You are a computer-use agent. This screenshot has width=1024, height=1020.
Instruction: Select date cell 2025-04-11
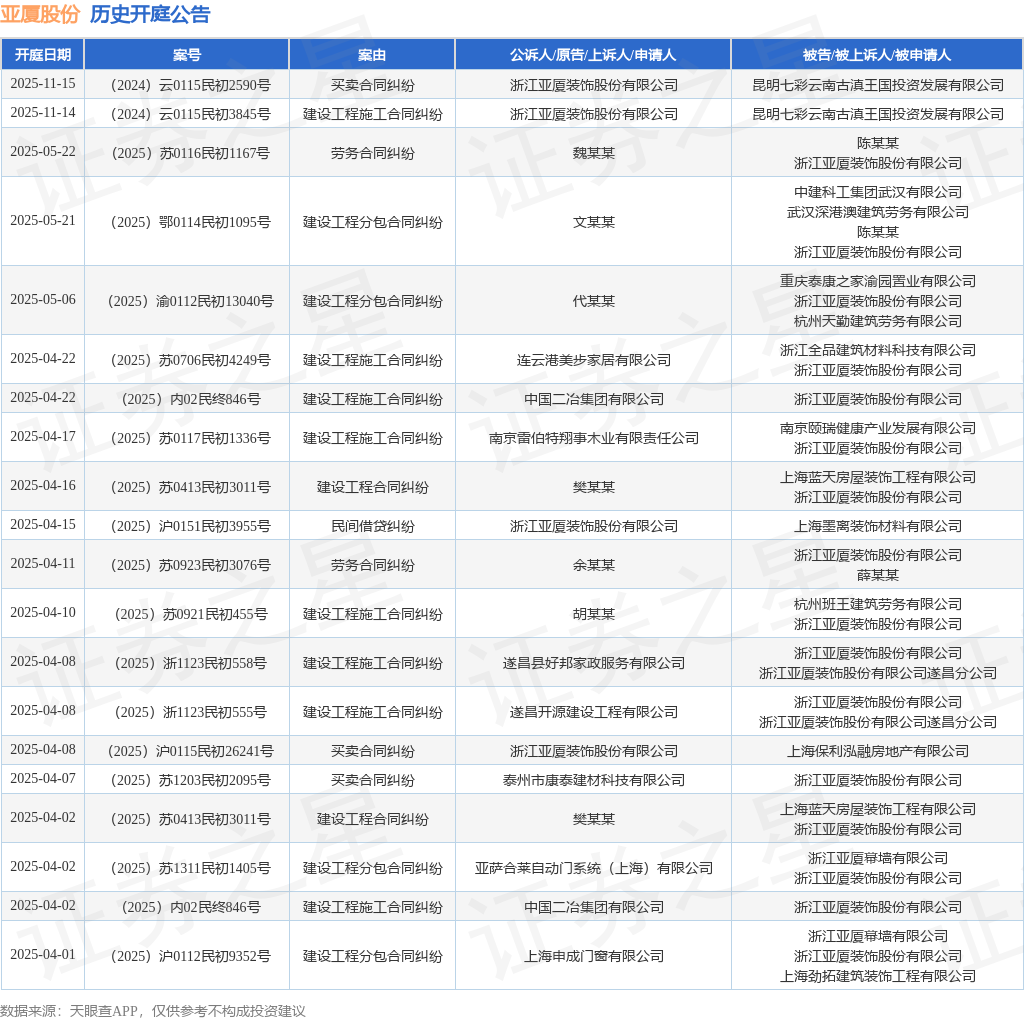(42, 564)
